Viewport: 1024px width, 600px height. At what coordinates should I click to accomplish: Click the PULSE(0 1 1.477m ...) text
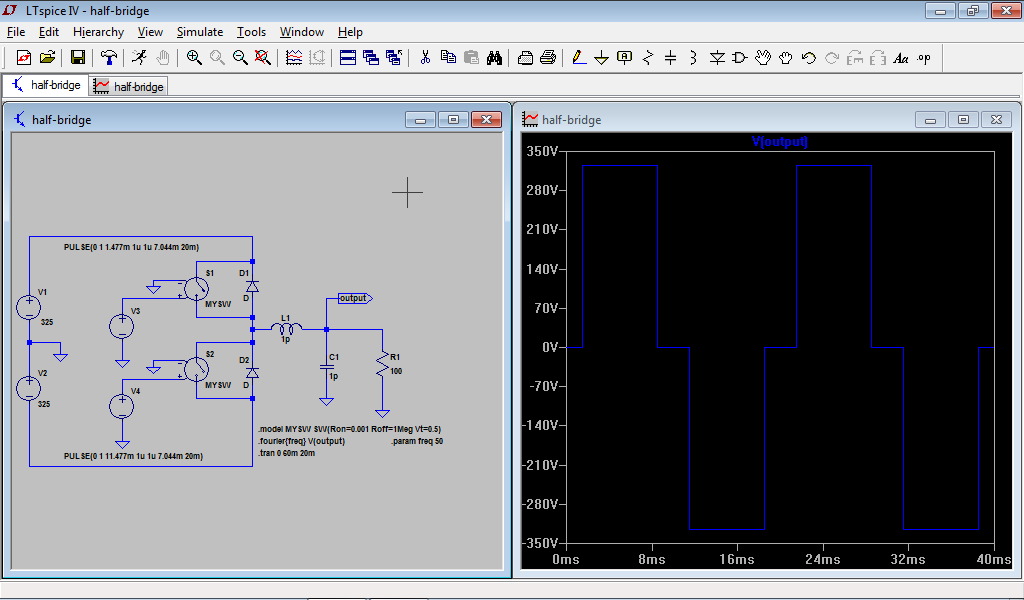131,247
